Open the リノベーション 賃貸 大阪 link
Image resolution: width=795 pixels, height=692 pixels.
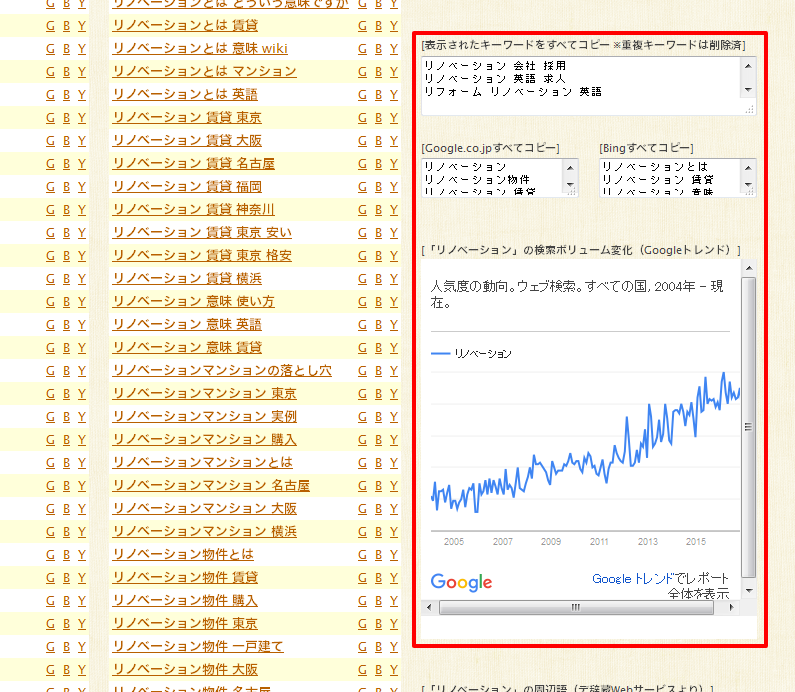click(187, 140)
